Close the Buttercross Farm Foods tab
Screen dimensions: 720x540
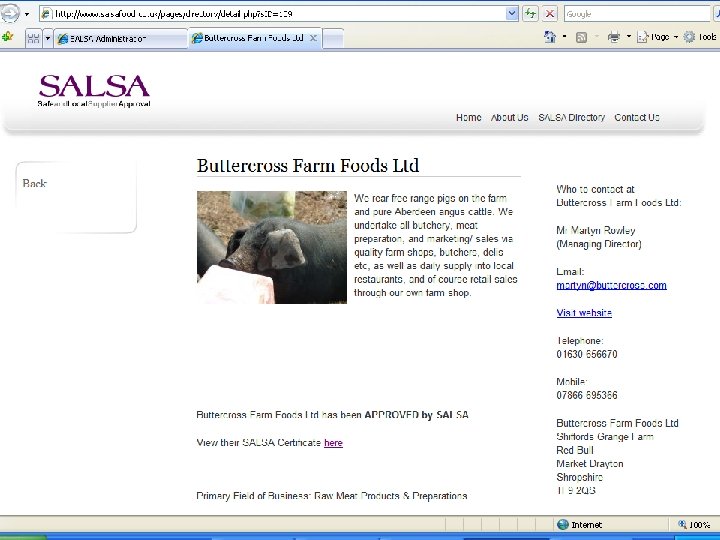(313, 38)
